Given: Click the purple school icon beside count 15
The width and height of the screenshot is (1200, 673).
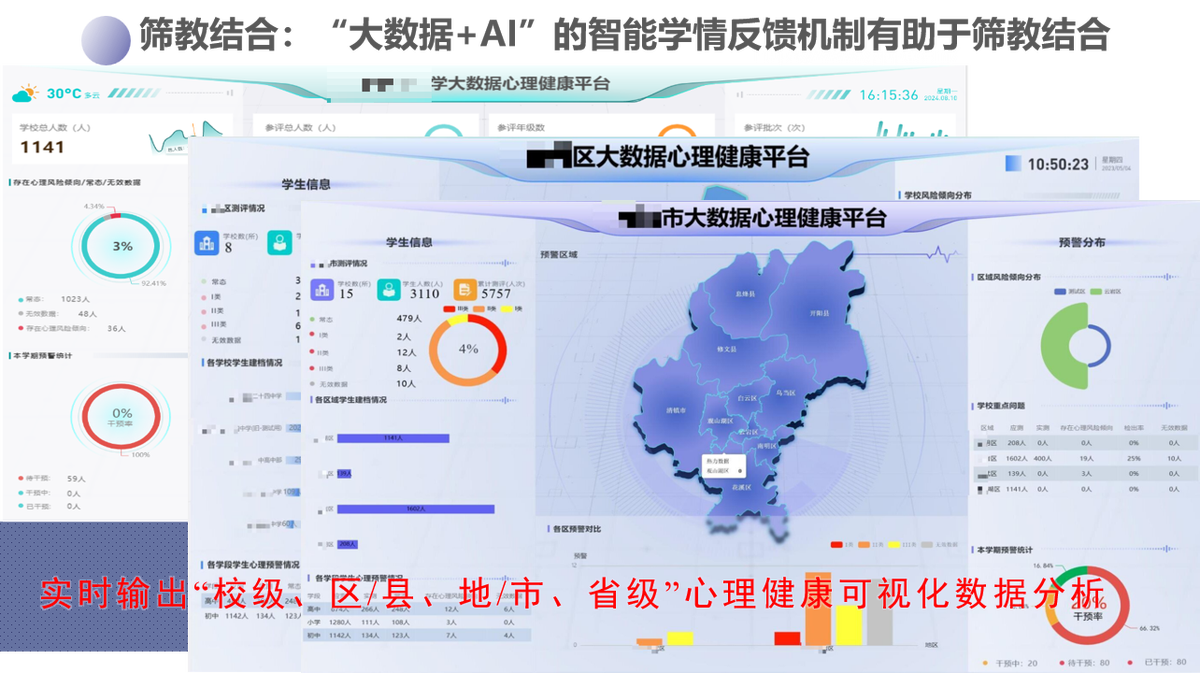Looking at the screenshot, I should point(323,290).
